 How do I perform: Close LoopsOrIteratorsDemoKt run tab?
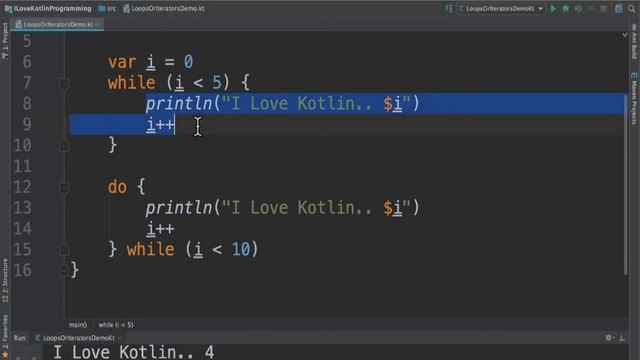(x=120, y=338)
